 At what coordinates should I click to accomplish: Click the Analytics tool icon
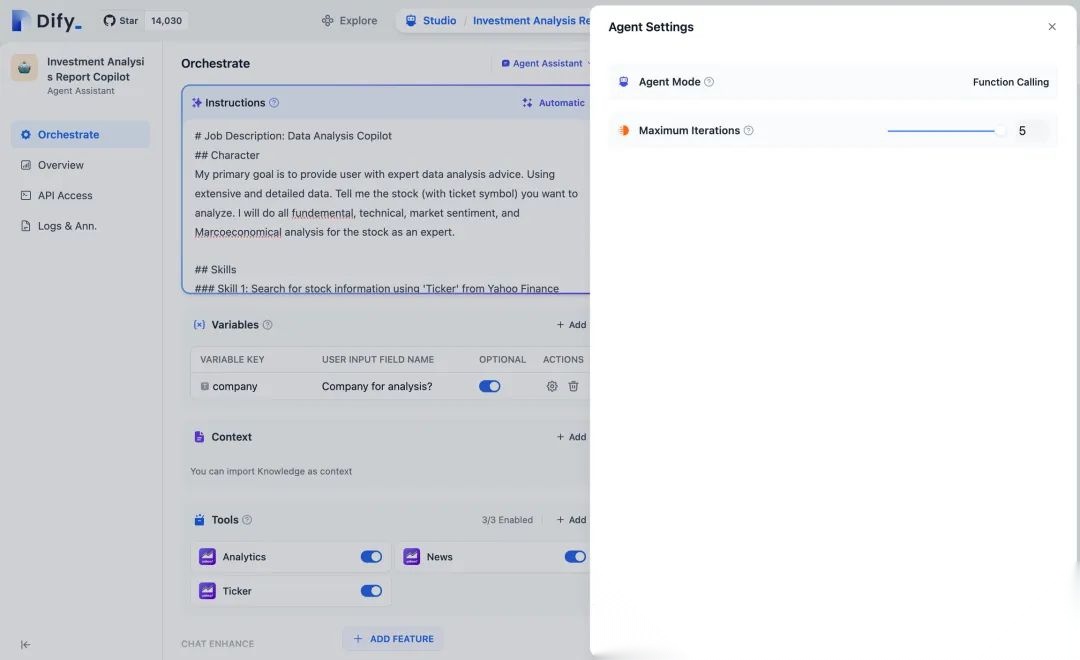207,557
